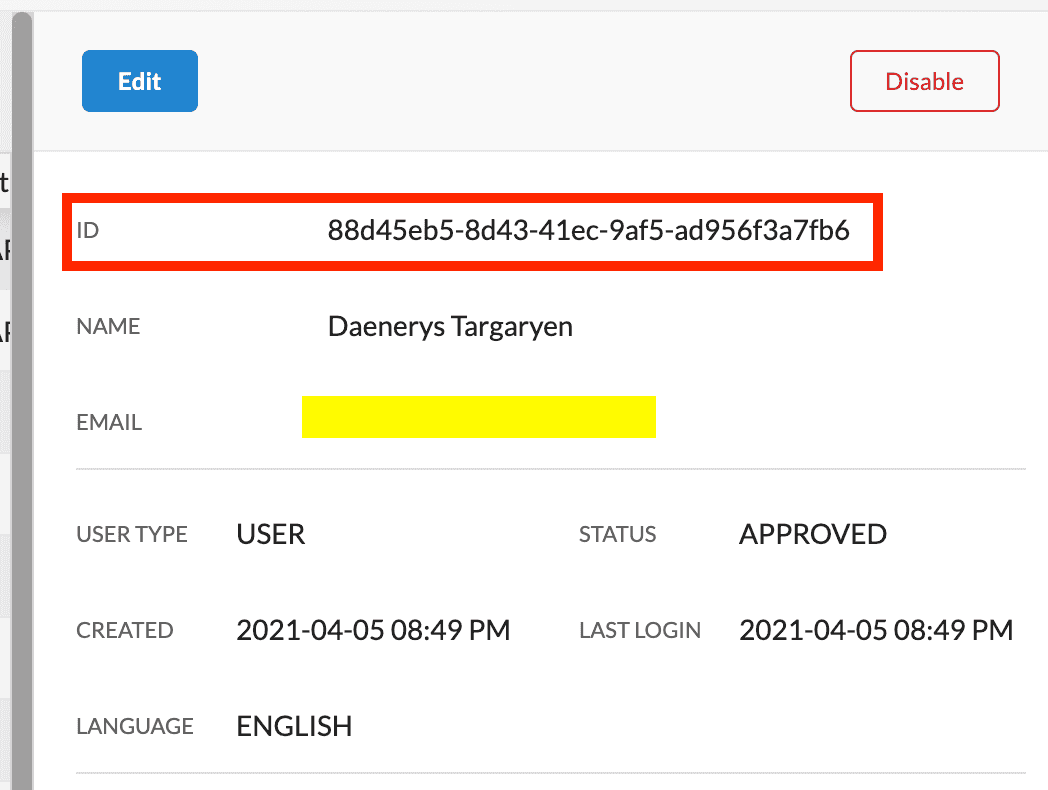
Task: Click the USER TYPE label
Action: tap(132, 535)
